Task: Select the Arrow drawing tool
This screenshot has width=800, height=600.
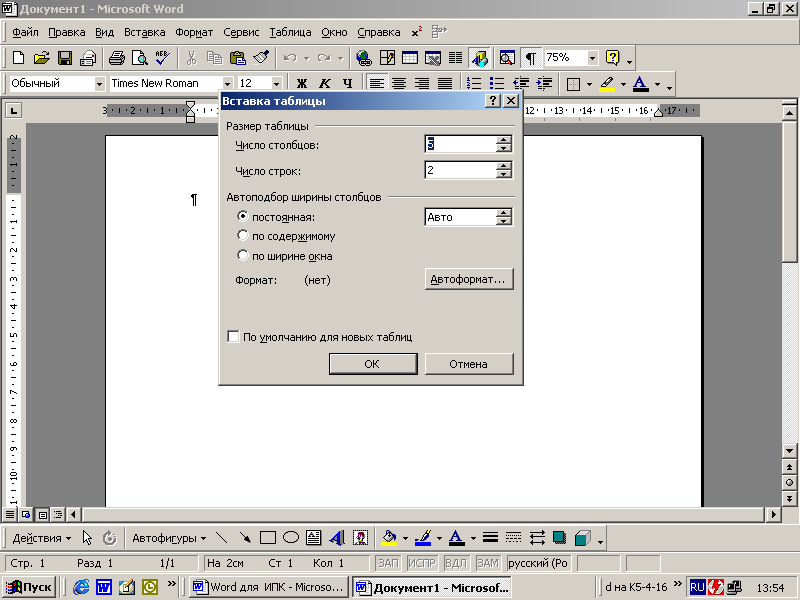Action: pos(245,538)
